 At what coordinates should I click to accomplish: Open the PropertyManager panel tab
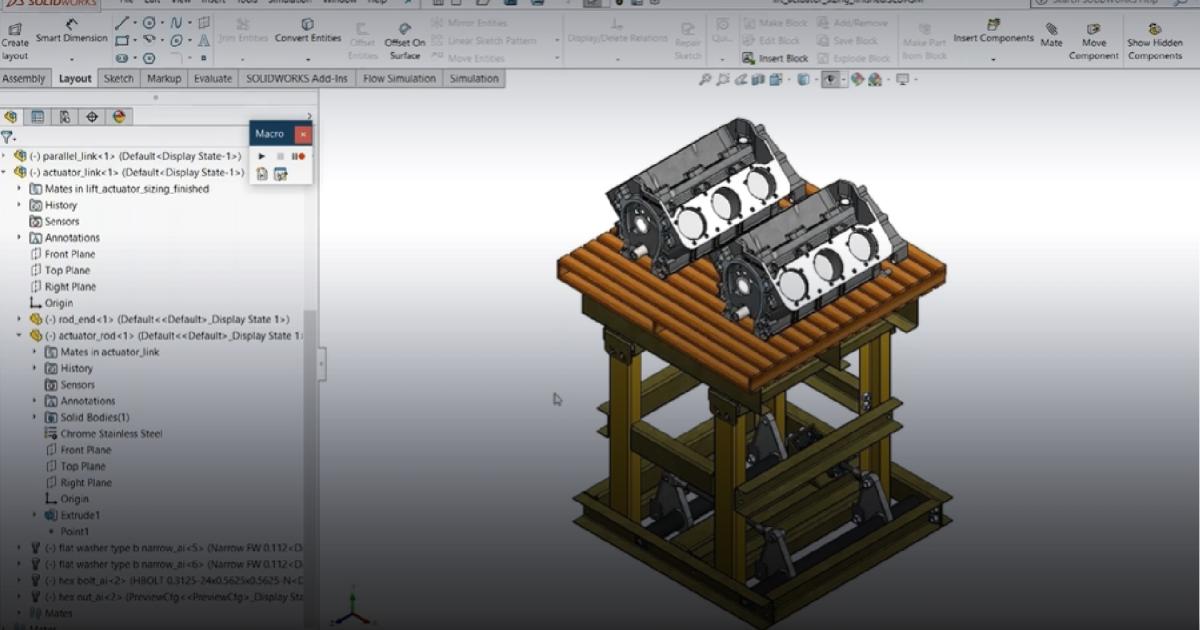38,117
